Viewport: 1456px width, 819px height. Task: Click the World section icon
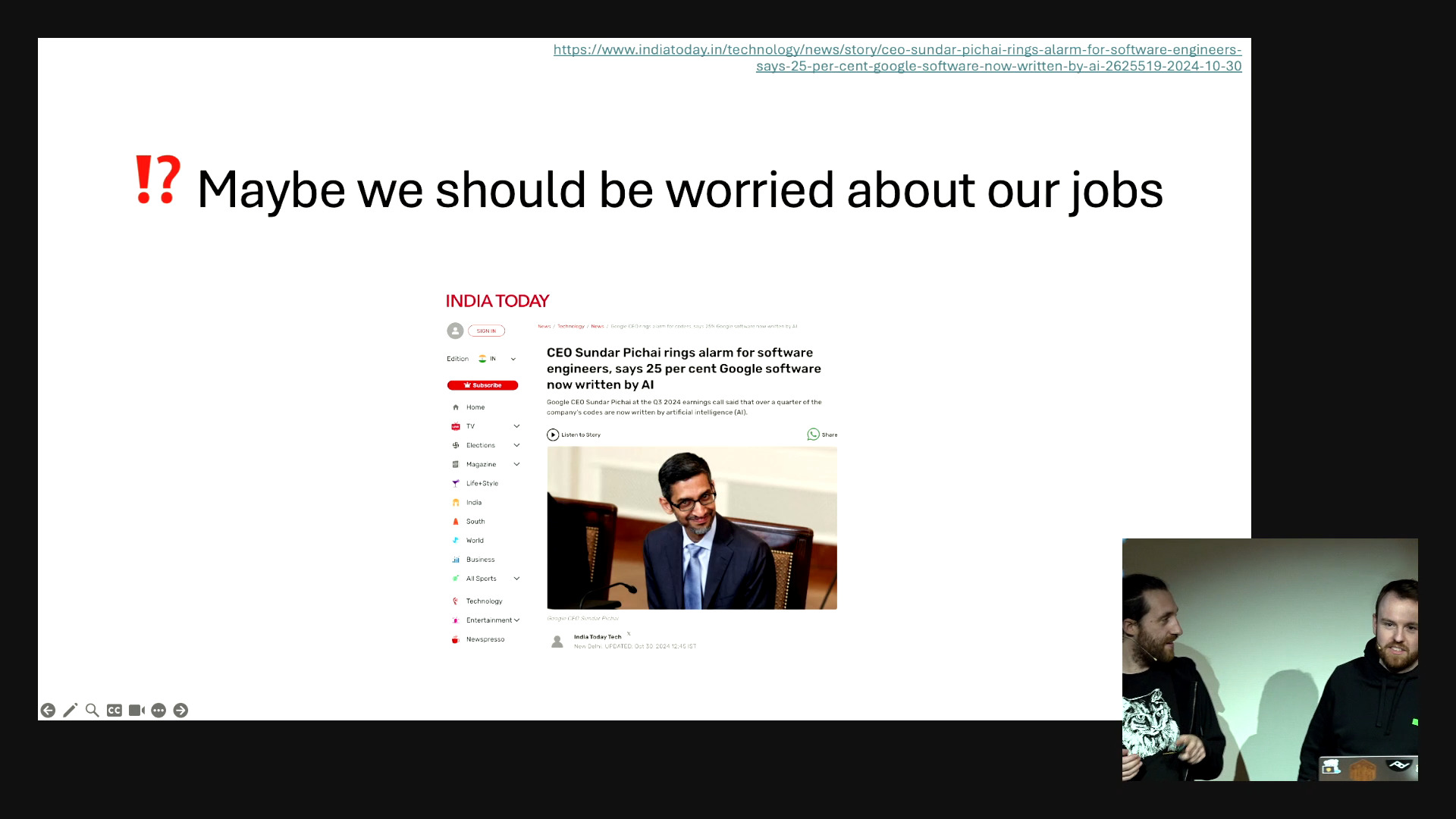coord(456,541)
